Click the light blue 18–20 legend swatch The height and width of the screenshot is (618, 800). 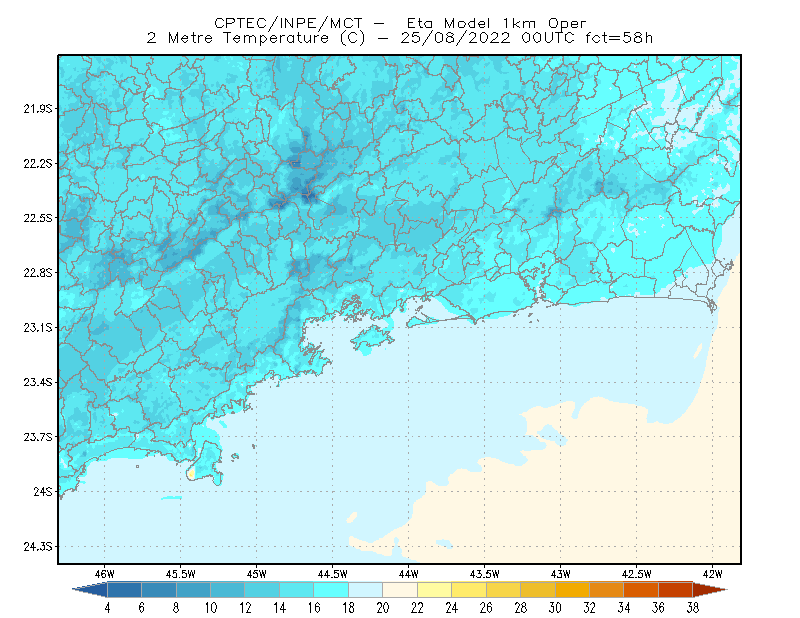(x=366, y=590)
